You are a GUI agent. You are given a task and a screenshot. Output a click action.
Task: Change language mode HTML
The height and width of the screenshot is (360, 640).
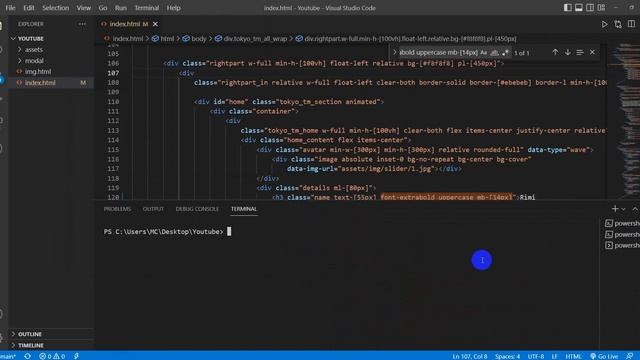click(x=573, y=356)
